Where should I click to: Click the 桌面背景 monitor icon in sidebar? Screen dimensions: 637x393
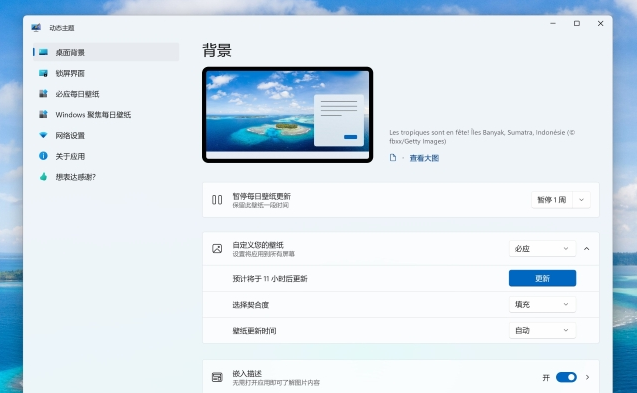pos(43,52)
